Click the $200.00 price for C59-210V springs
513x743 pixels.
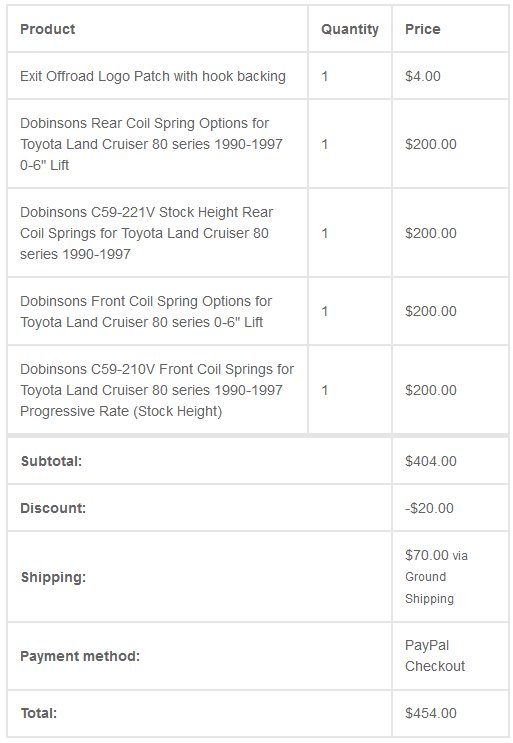pos(431,390)
